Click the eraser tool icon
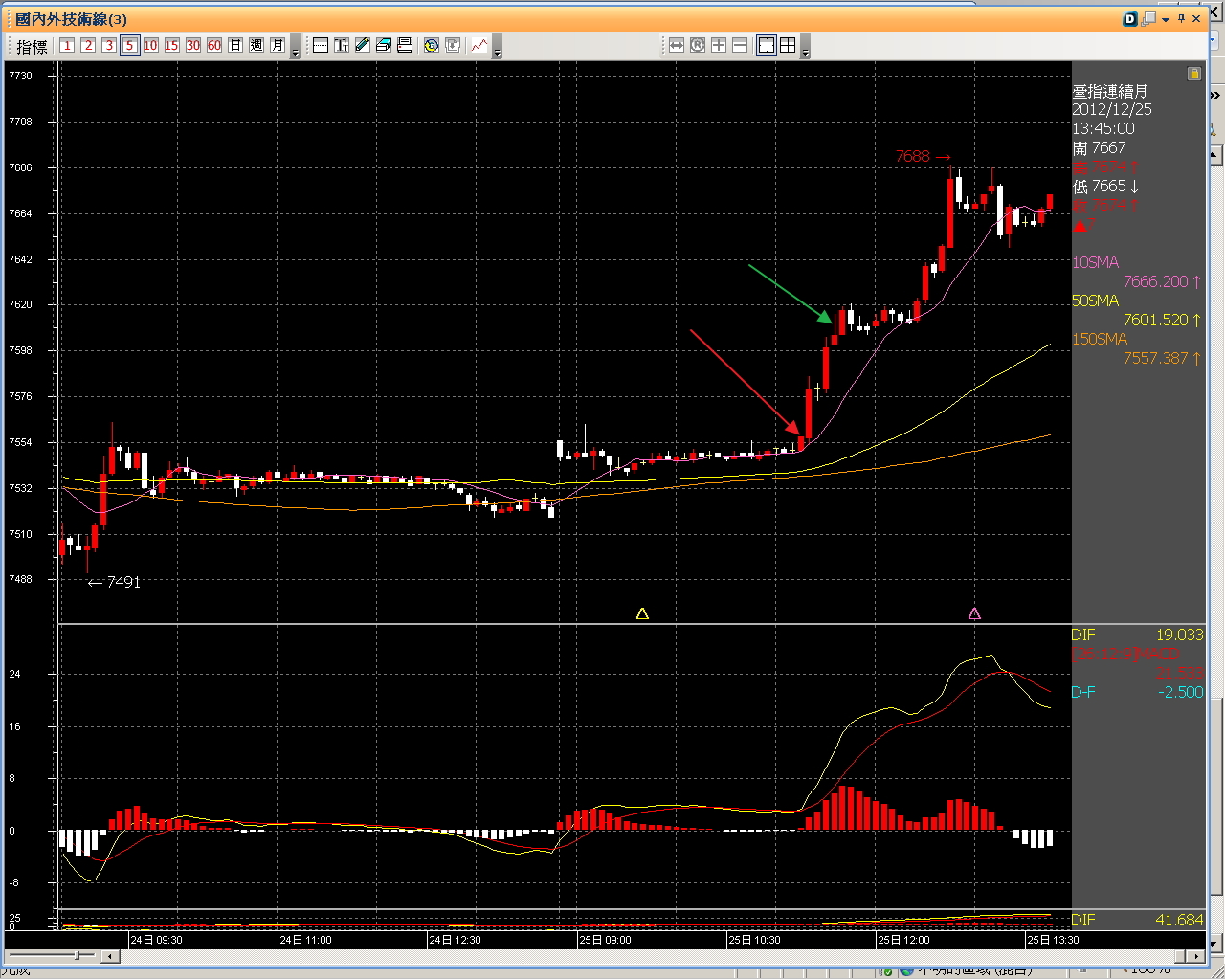Viewport: 1225px width, 980px height. pyautogui.click(x=384, y=45)
